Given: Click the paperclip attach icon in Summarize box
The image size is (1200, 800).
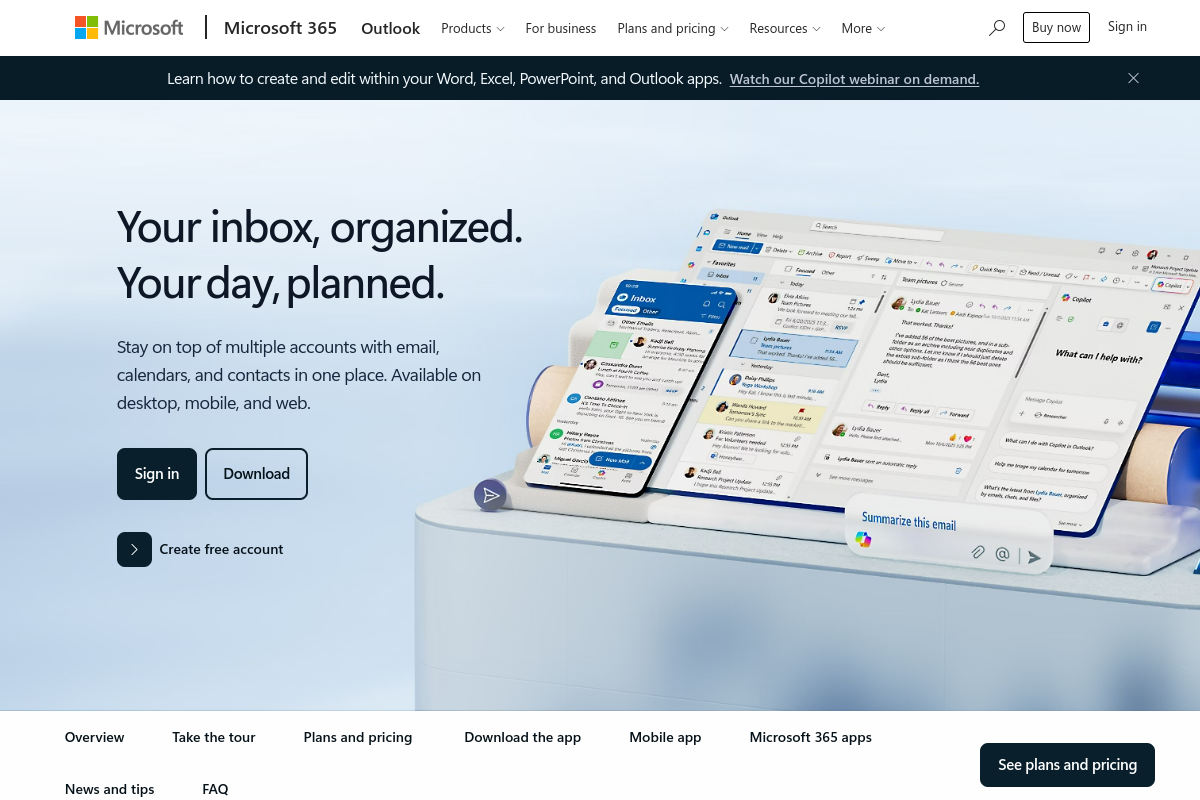Looking at the screenshot, I should (978, 552).
